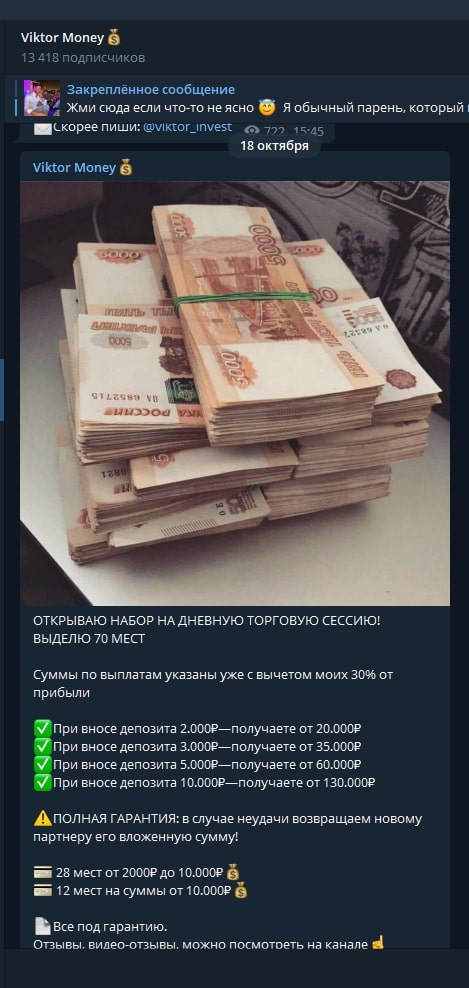
Task: Open the pinned message thumbnail photo
Action: click(x=42, y=98)
